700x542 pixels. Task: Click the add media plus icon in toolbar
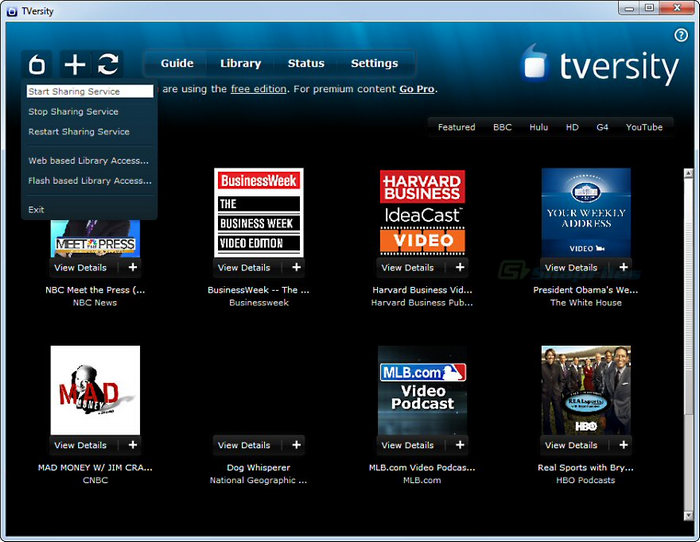pyautogui.click(x=75, y=64)
